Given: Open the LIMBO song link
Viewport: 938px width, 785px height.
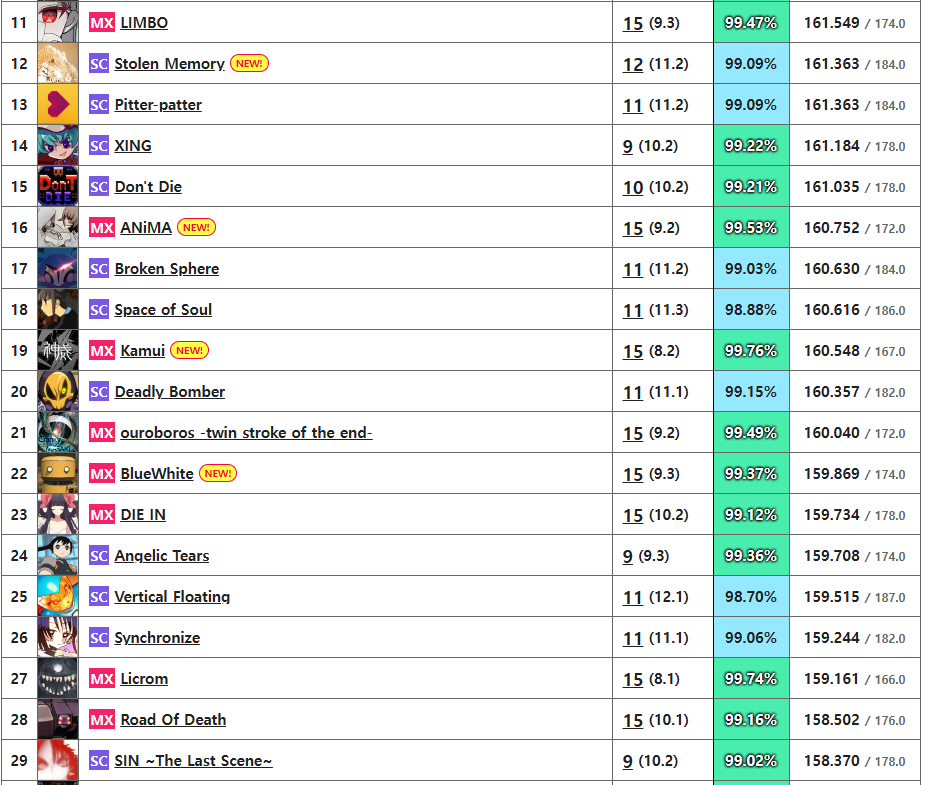Looking at the screenshot, I should point(144,23).
